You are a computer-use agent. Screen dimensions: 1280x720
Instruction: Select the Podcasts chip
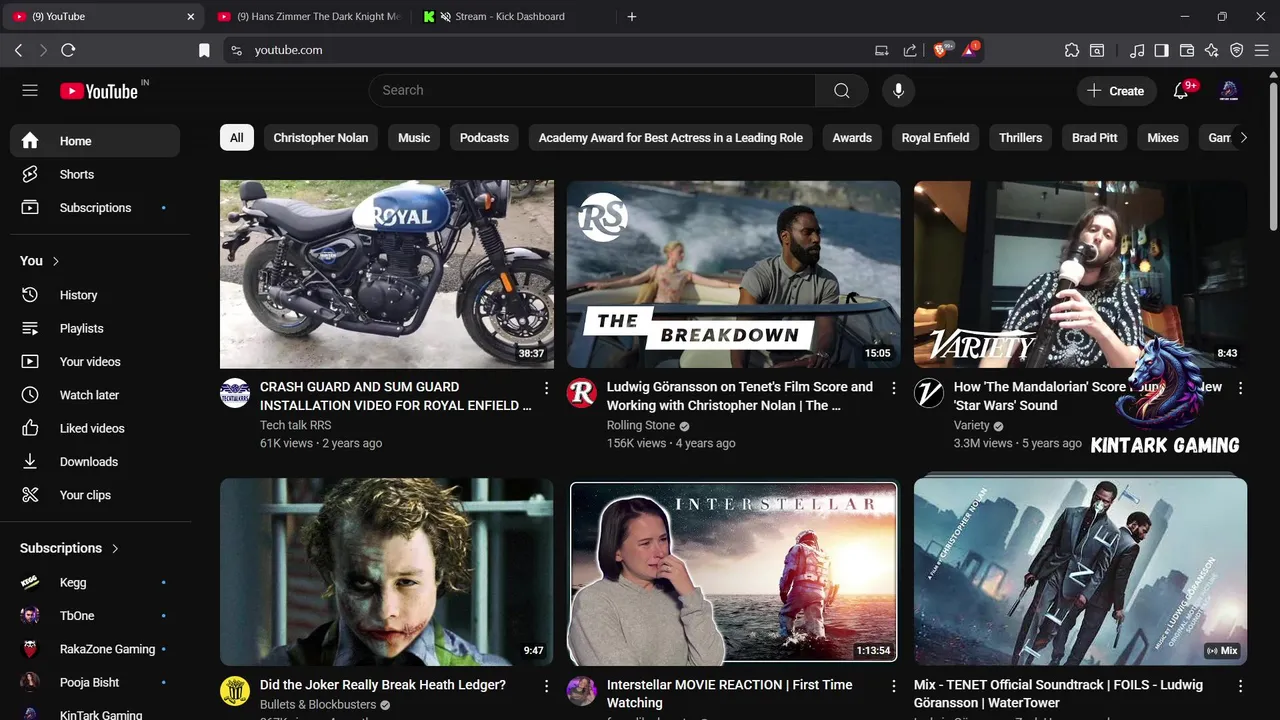point(484,138)
